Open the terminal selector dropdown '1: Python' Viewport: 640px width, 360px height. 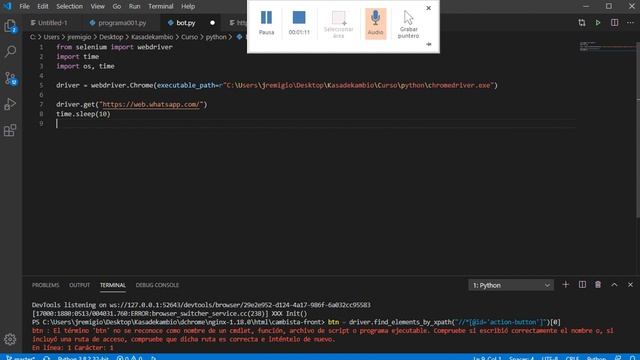[511, 285]
